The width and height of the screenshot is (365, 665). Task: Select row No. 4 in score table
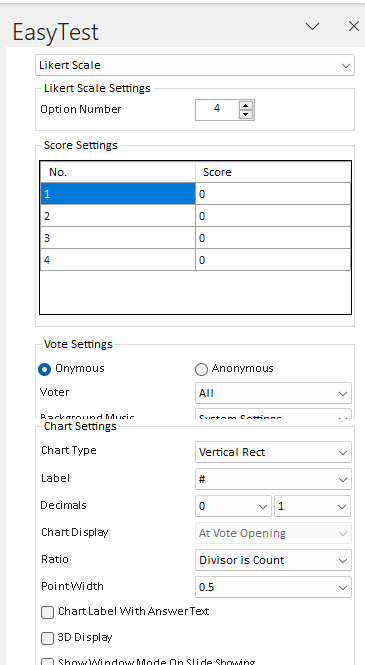tap(118, 260)
